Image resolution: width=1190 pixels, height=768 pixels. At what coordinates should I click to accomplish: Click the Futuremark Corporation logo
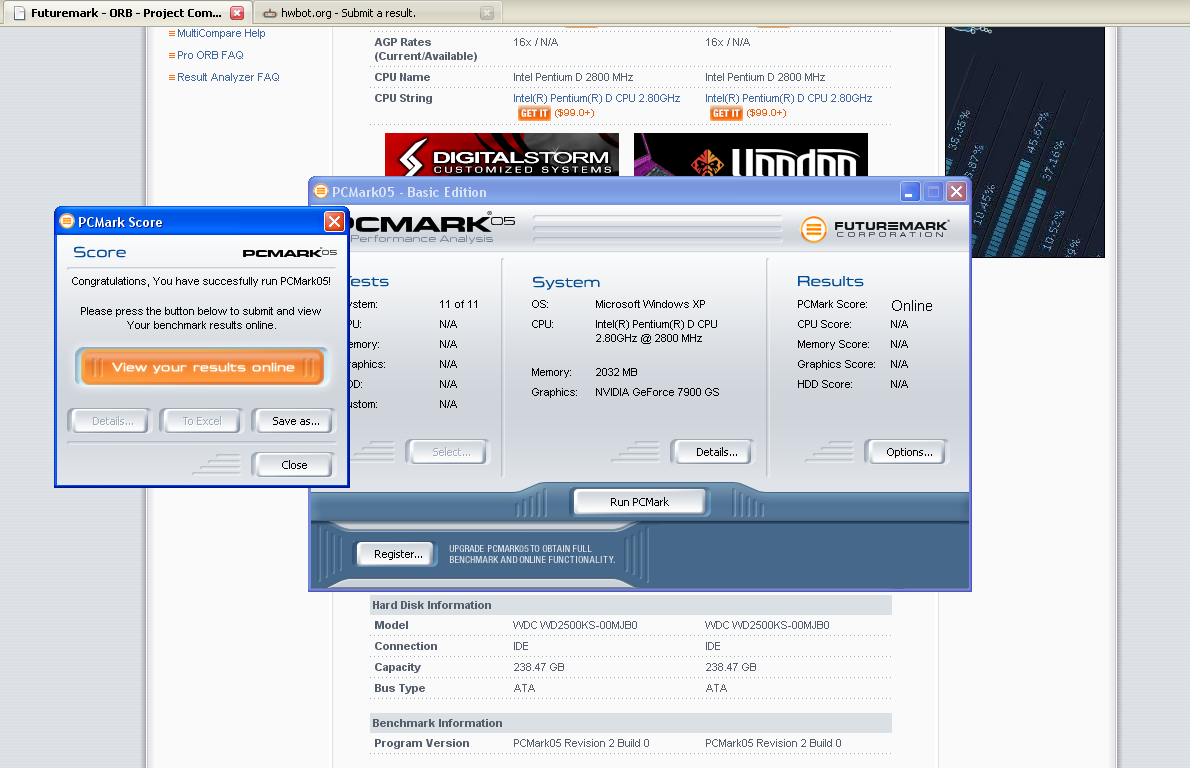tap(875, 229)
